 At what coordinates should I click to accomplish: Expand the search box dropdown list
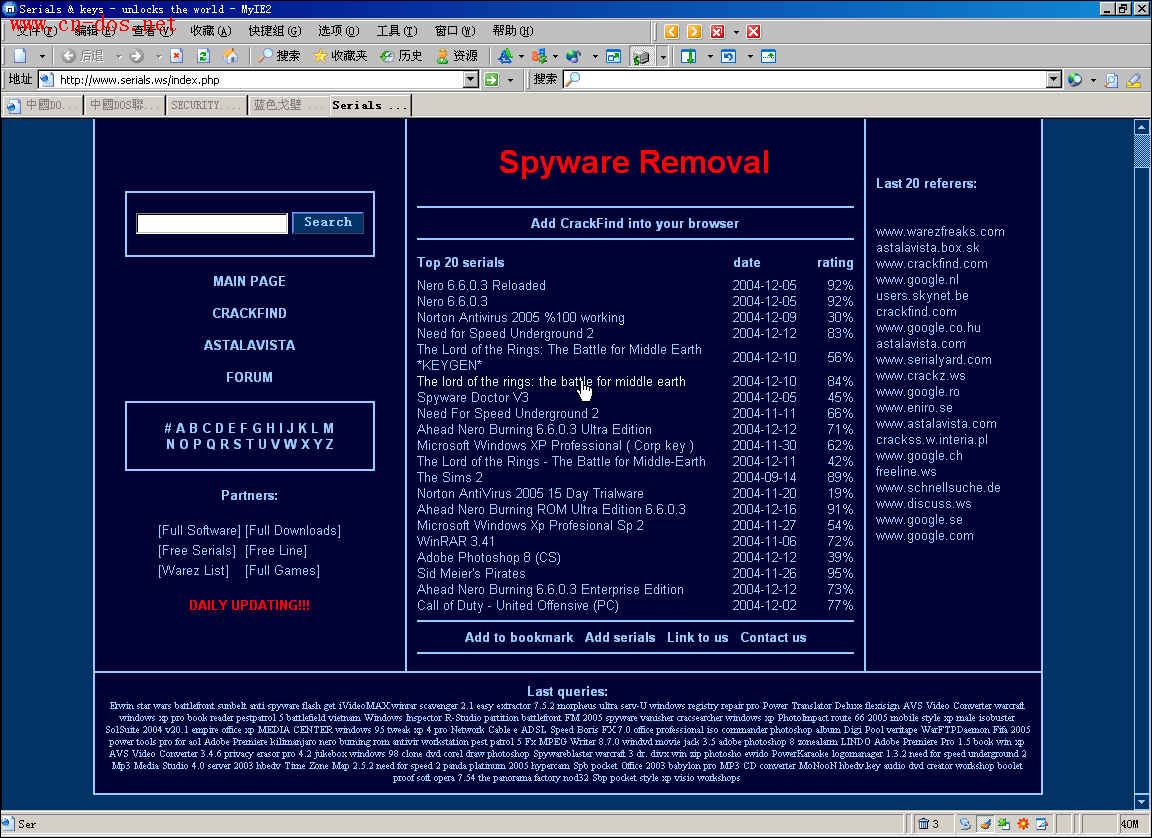[x=1054, y=79]
